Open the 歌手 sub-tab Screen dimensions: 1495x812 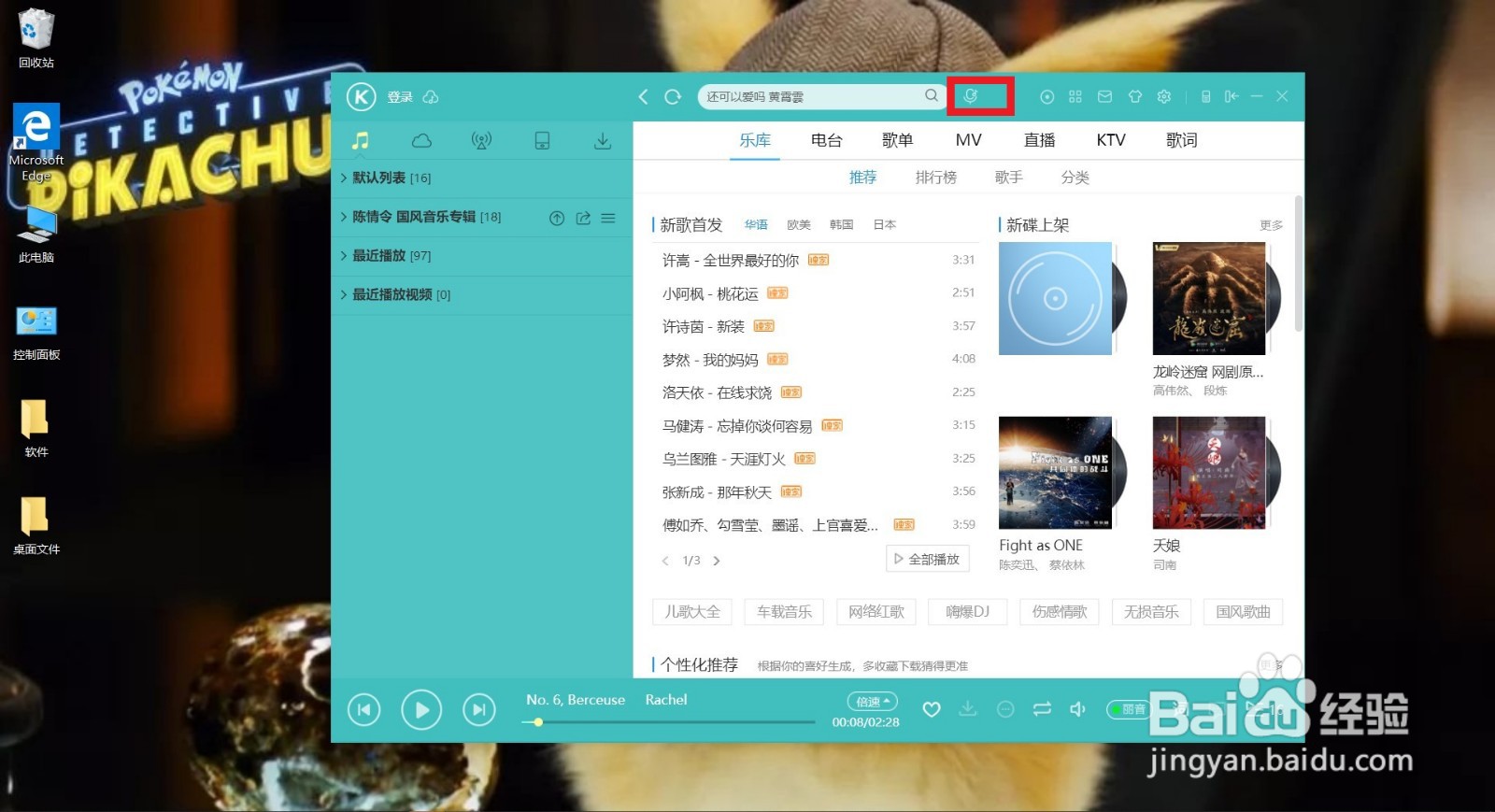(x=1008, y=178)
